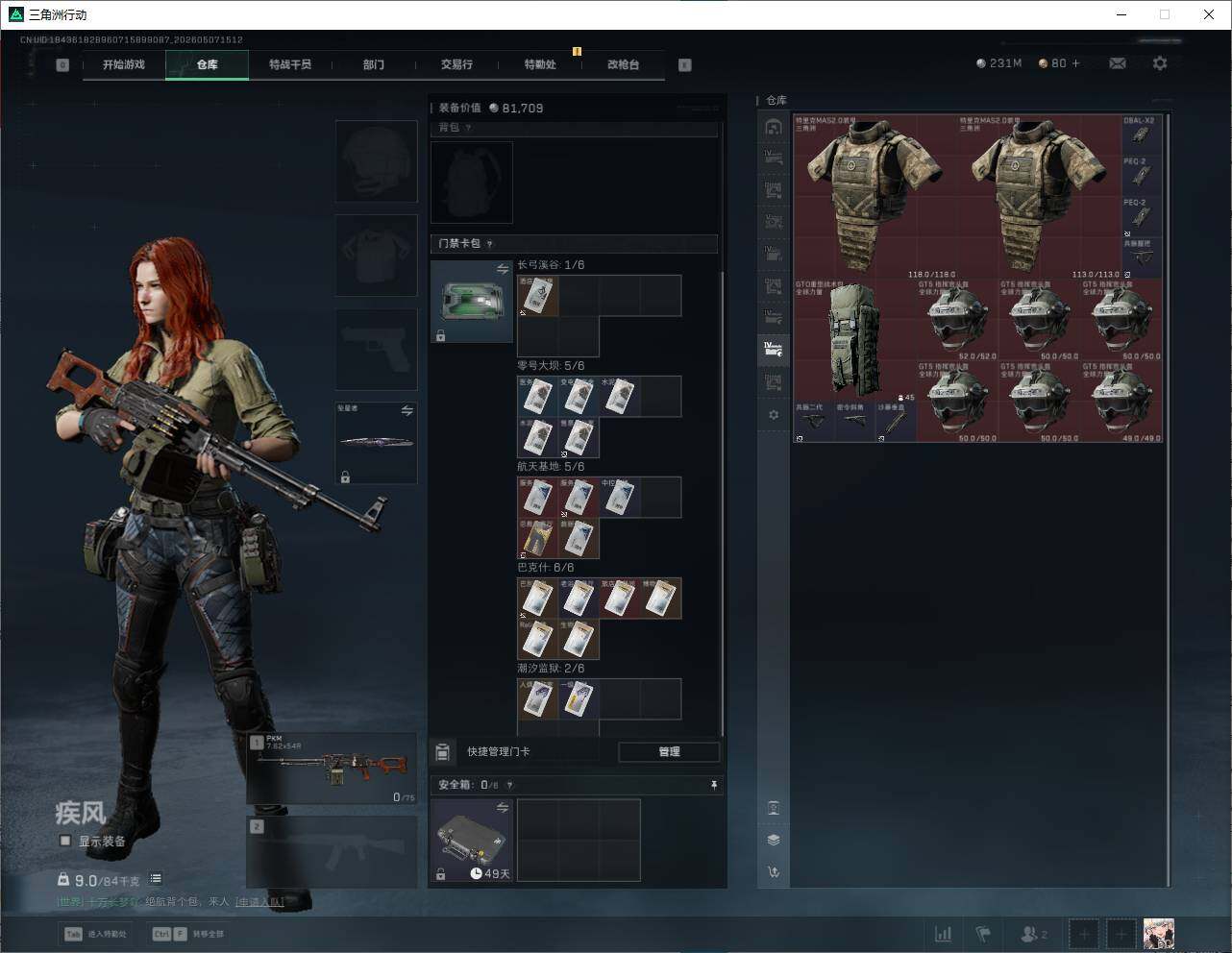This screenshot has height=953, width=1232.
Task: Select the helmet with 49.0/49.0 durability
Action: click(1121, 402)
